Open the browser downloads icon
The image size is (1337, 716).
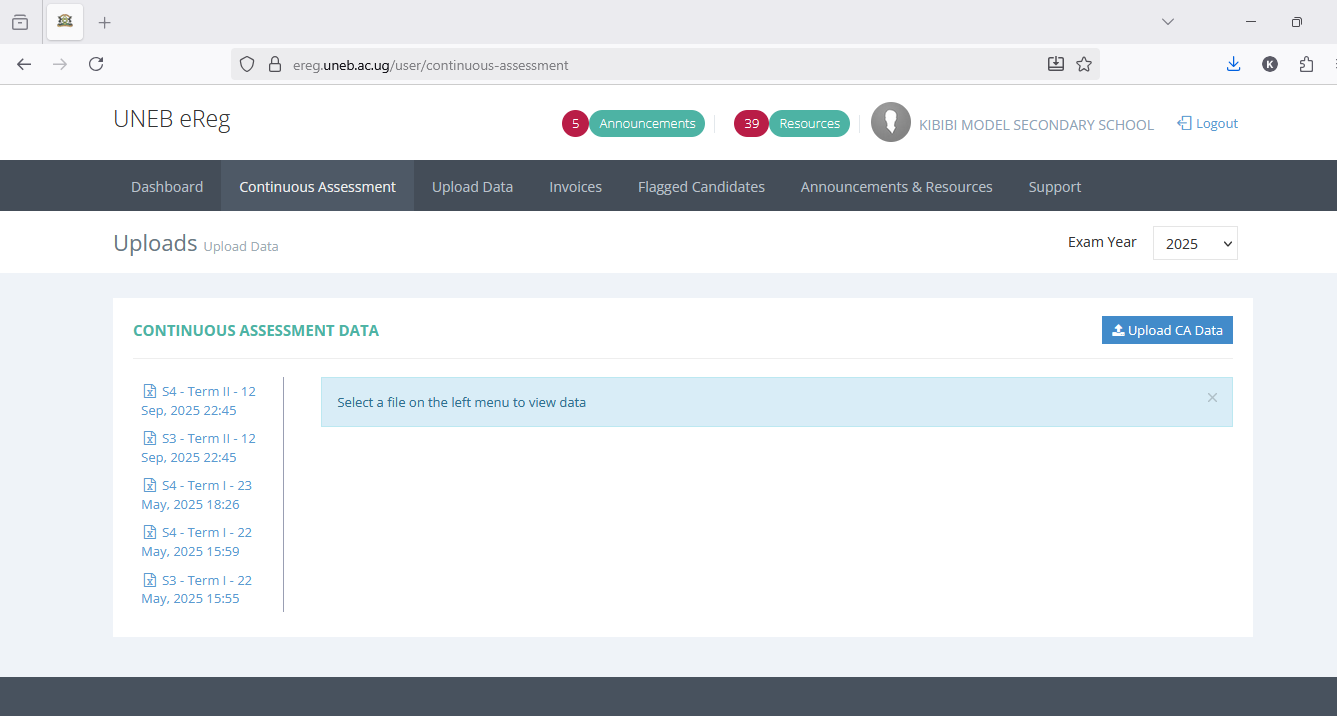click(x=1233, y=63)
